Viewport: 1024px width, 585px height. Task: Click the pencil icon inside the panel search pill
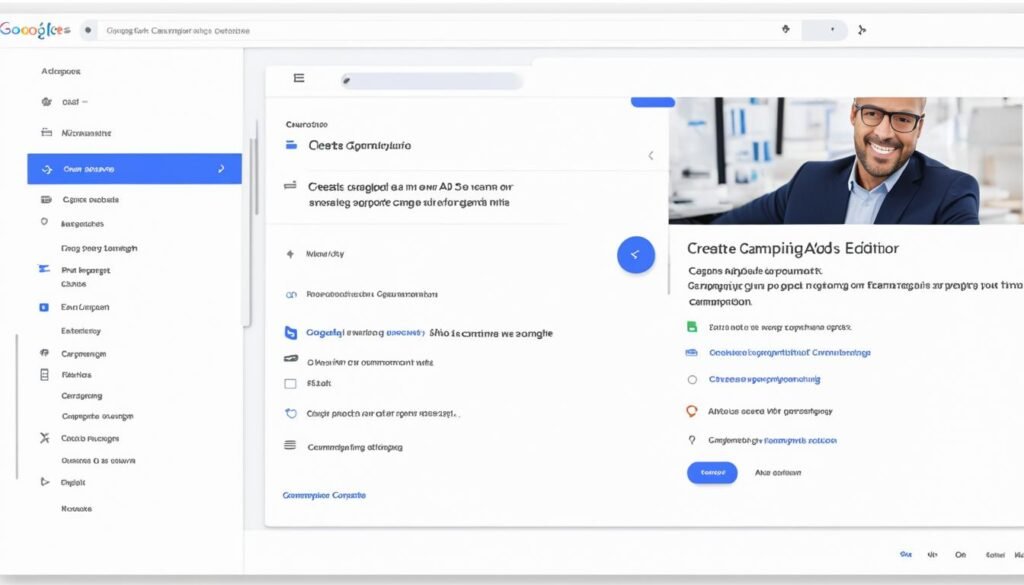point(347,81)
